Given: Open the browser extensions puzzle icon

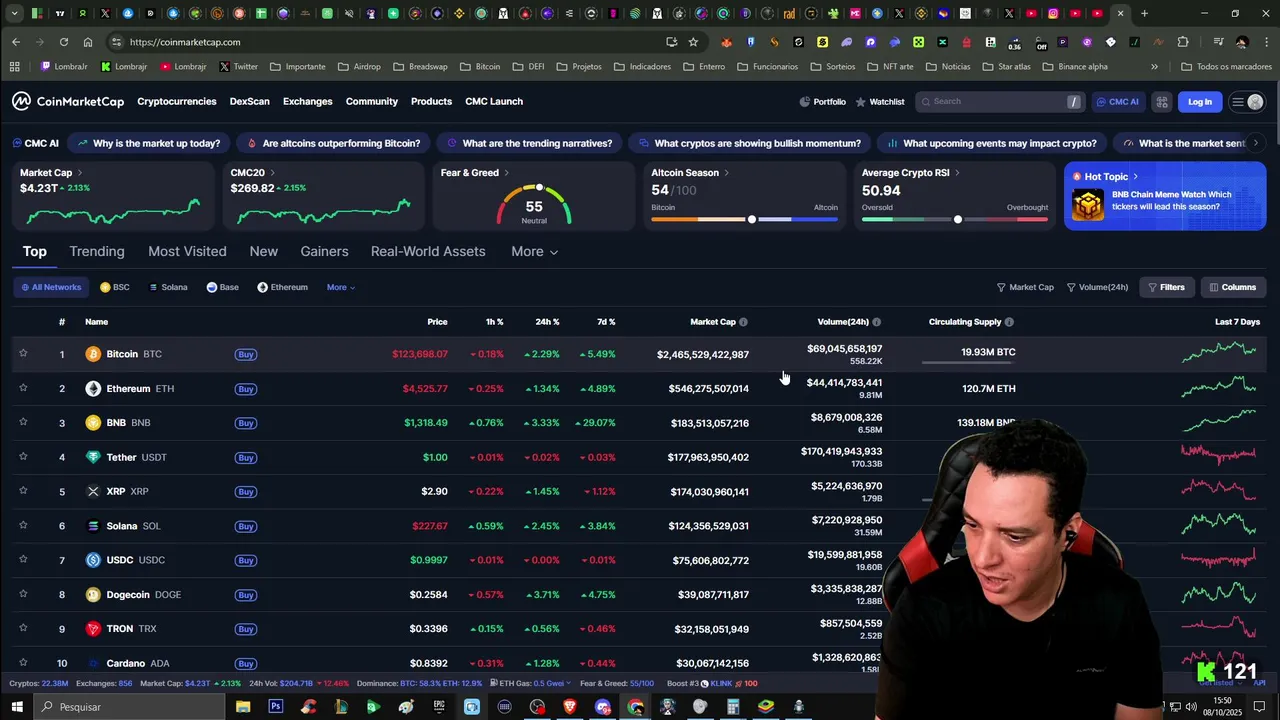Looking at the screenshot, I should click(x=1183, y=42).
